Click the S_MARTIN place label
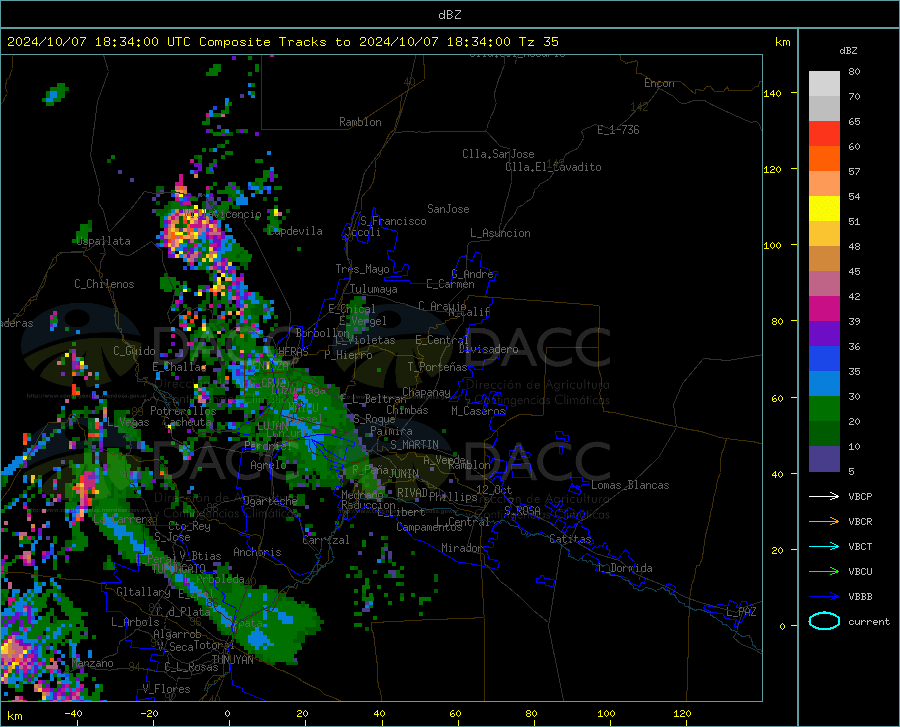900x727 pixels. (x=414, y=445)
